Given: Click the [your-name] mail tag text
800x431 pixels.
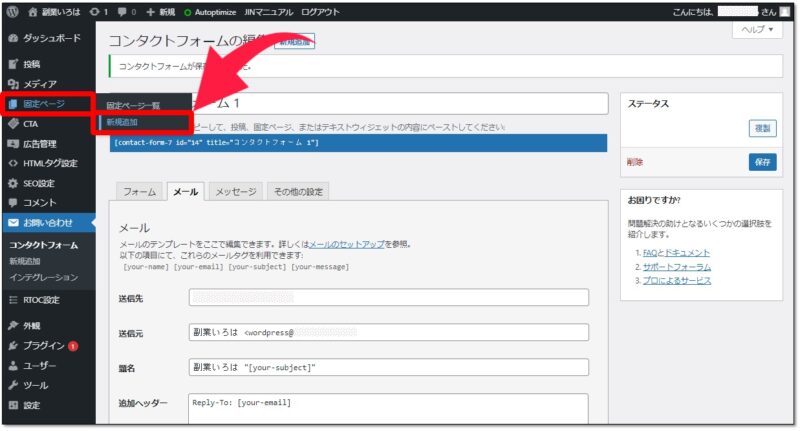Looking at the screenshot, I should (x=146, y=267).
